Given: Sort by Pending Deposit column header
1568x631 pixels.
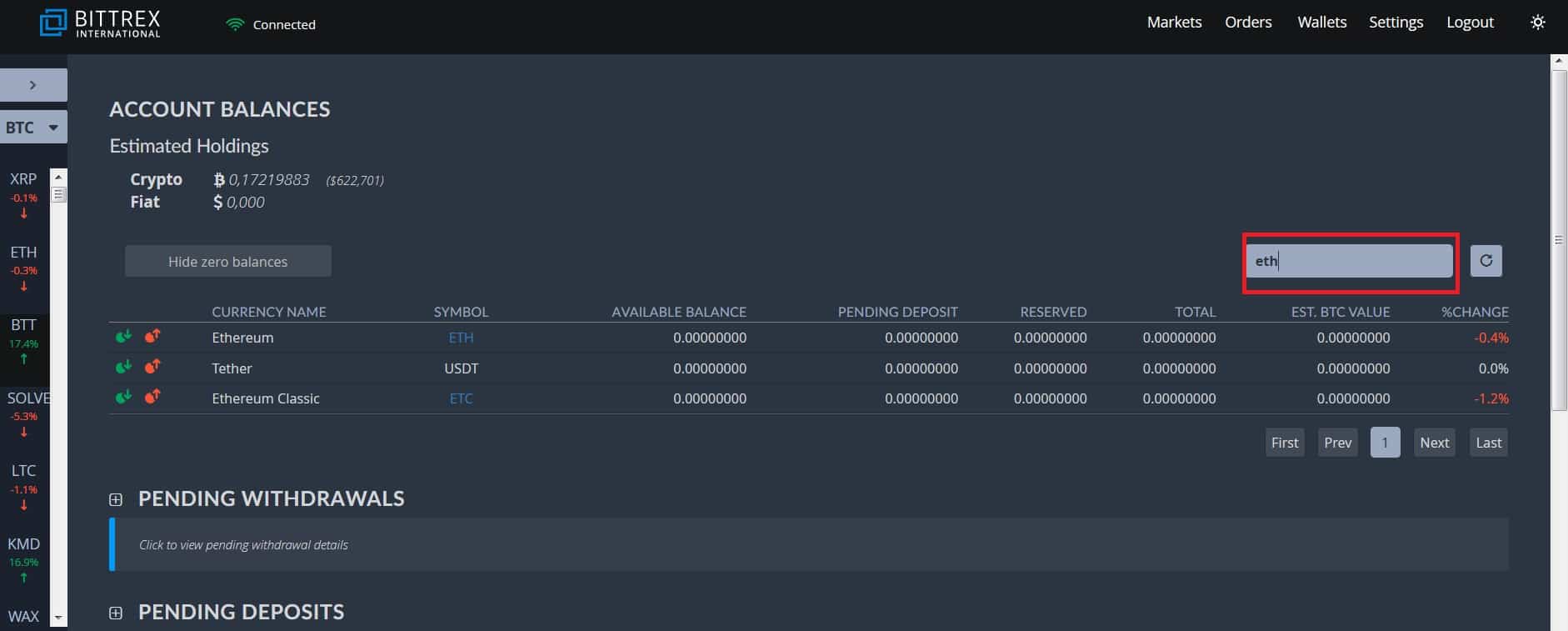Looking at the screenshot, I should (897, 312).
